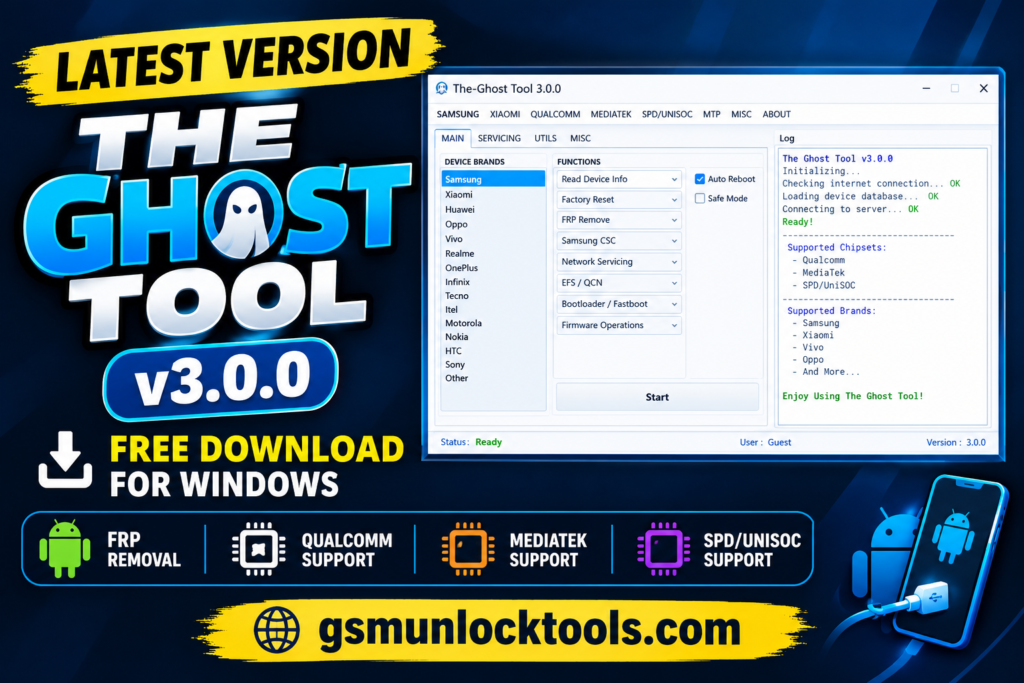The width and height of the screenshot is (1024, 683).
Task: Open the top bar MISC menu
Action: coord(741,114)
